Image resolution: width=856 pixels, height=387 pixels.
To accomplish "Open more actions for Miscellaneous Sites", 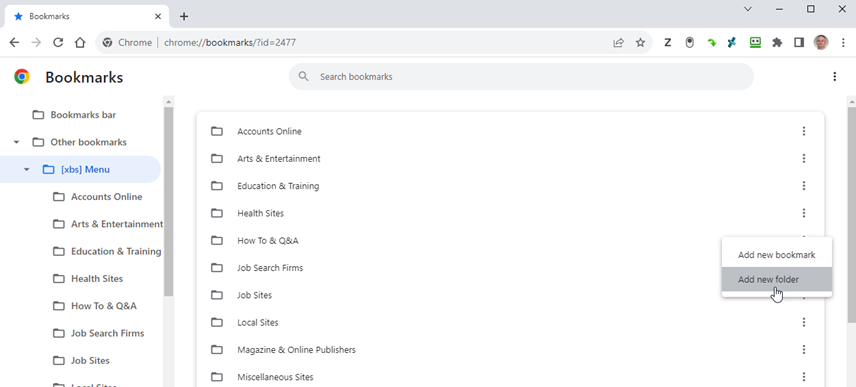I will (x=804, y=377).
